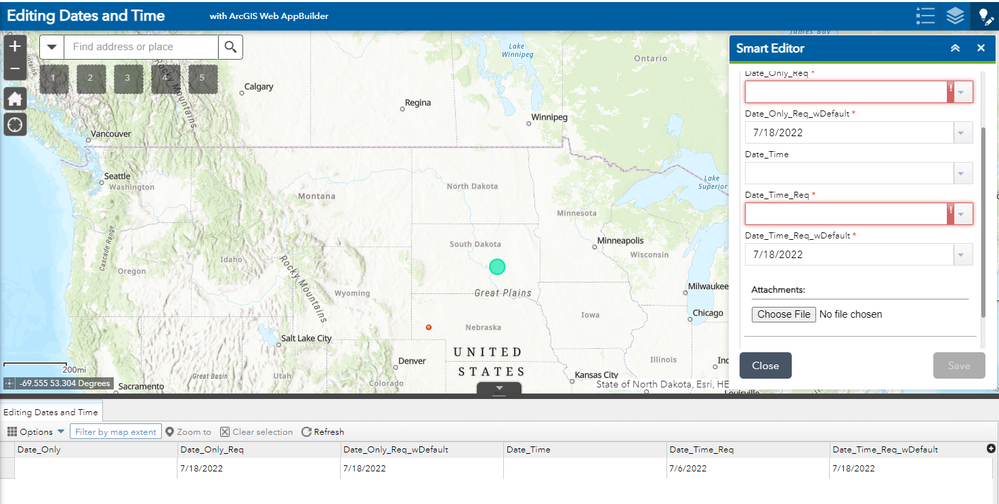Click the show/hide columns plus icon
This screenshot has width=999, height=504.
[991, 449]
